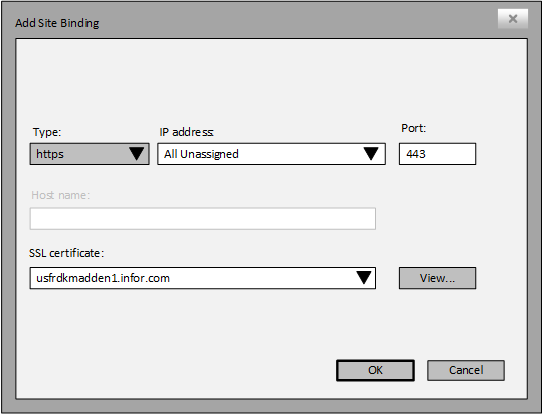
Task: Expand the SSL certificate dropdown arrow
Action: 364,278
